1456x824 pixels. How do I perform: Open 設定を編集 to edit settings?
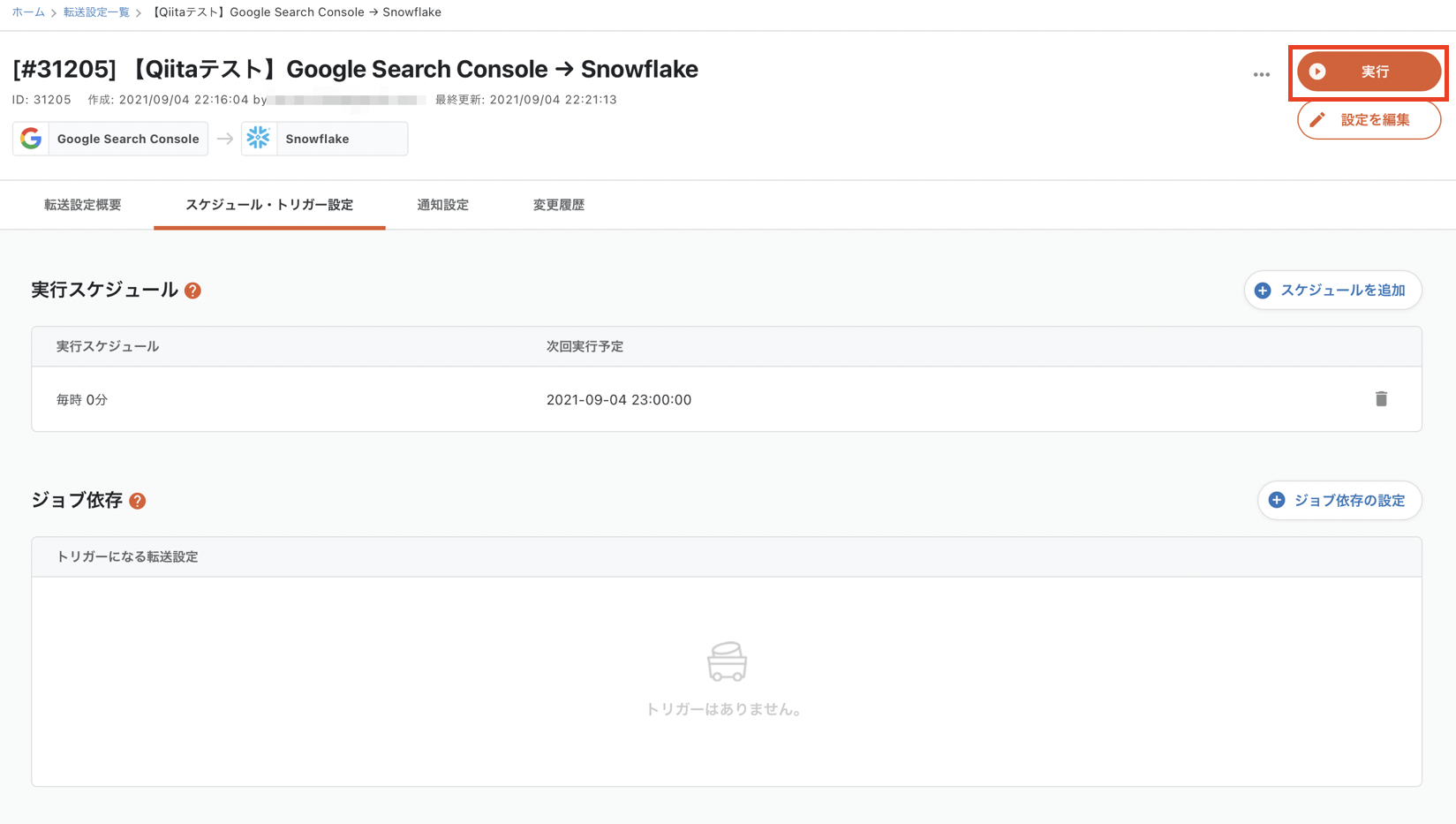pyautogui.click(x=1369, y=120)
